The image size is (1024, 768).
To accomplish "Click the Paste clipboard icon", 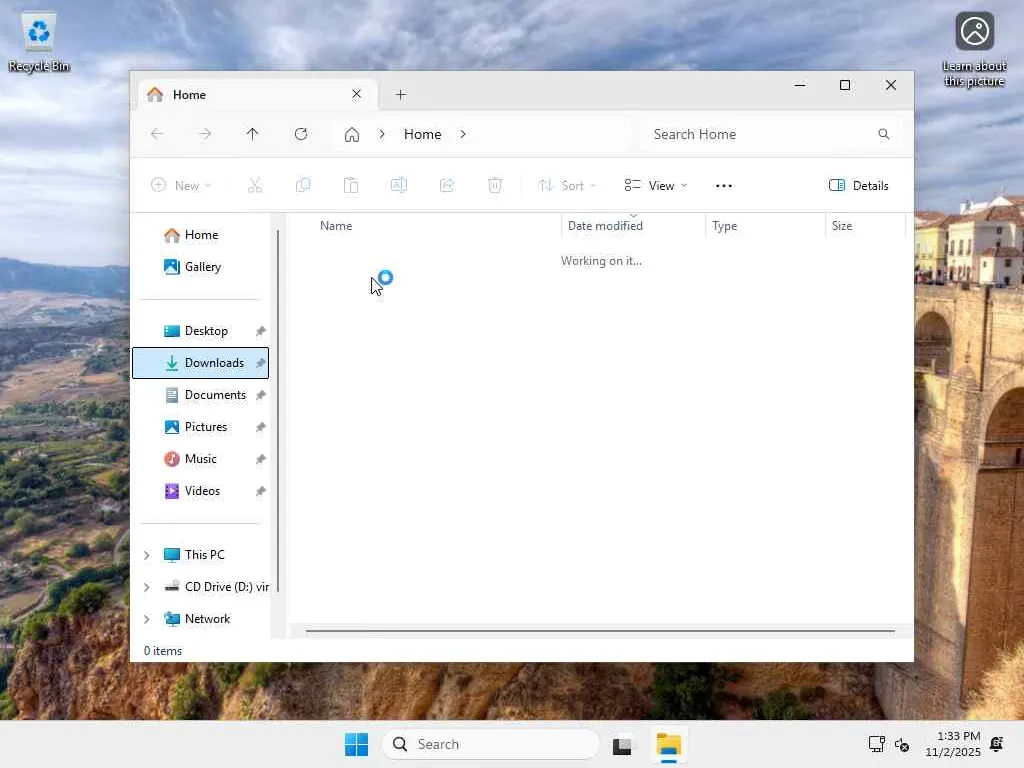I will pos(351,185).
